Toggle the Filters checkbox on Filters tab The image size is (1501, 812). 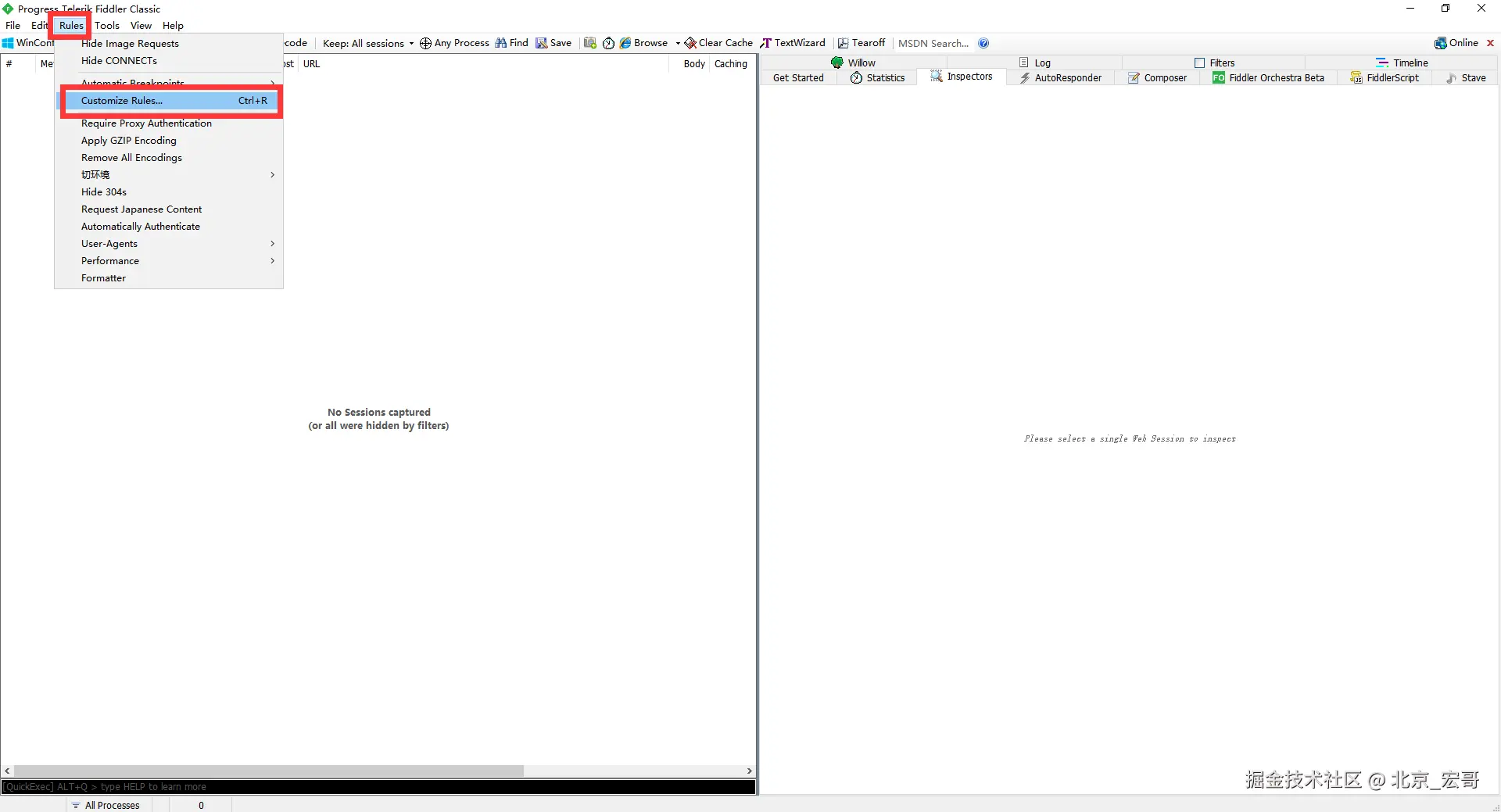tap(1199, 63)
